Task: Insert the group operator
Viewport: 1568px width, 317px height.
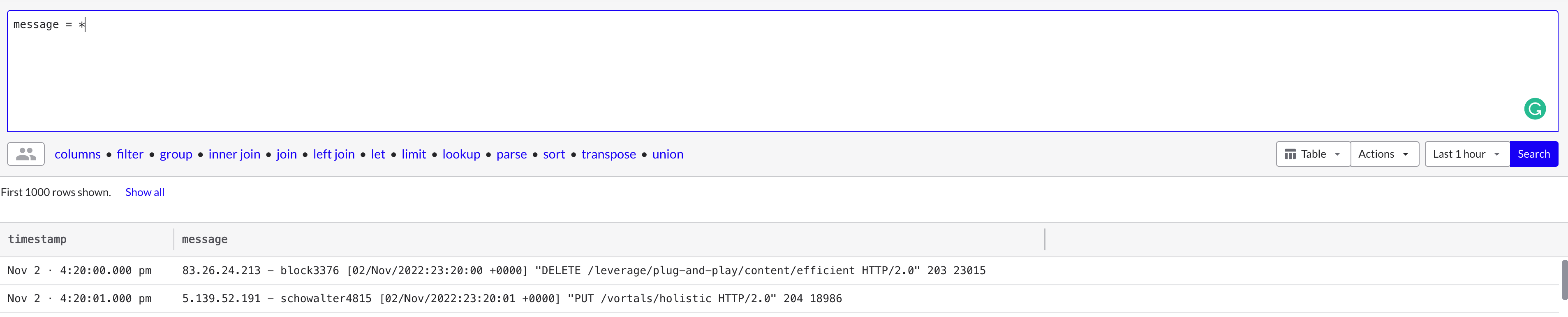Action: pyautogui.click(x=176, y=154)
